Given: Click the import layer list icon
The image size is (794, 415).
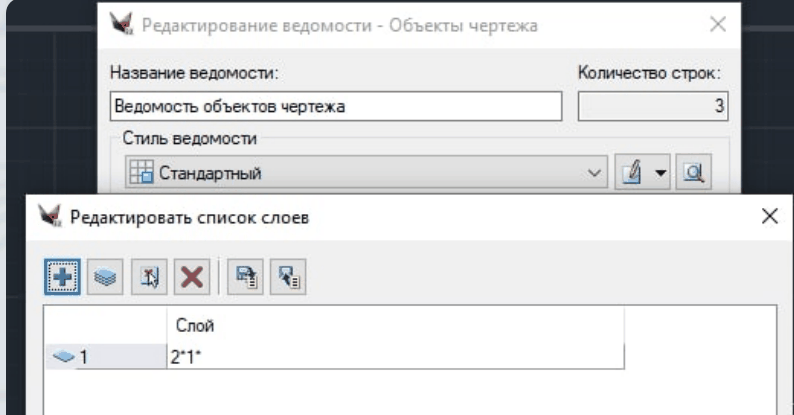Looking at the screenshot, I should pos(286,275).
